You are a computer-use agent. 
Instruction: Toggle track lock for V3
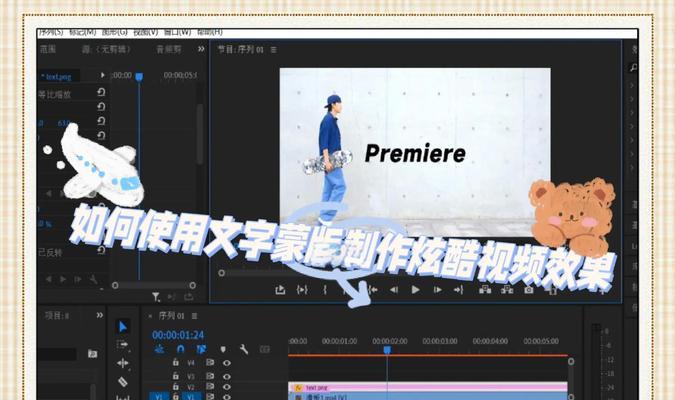click(176, 376)
